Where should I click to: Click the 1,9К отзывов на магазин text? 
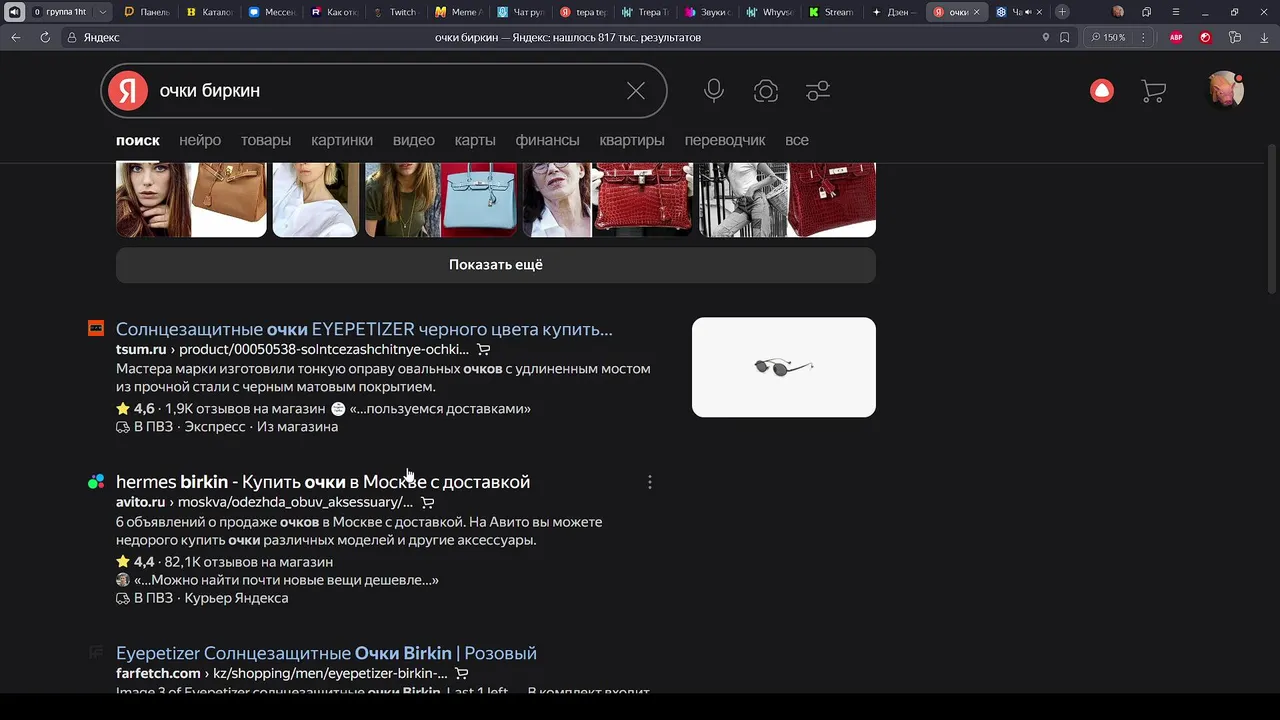[245, 408]
